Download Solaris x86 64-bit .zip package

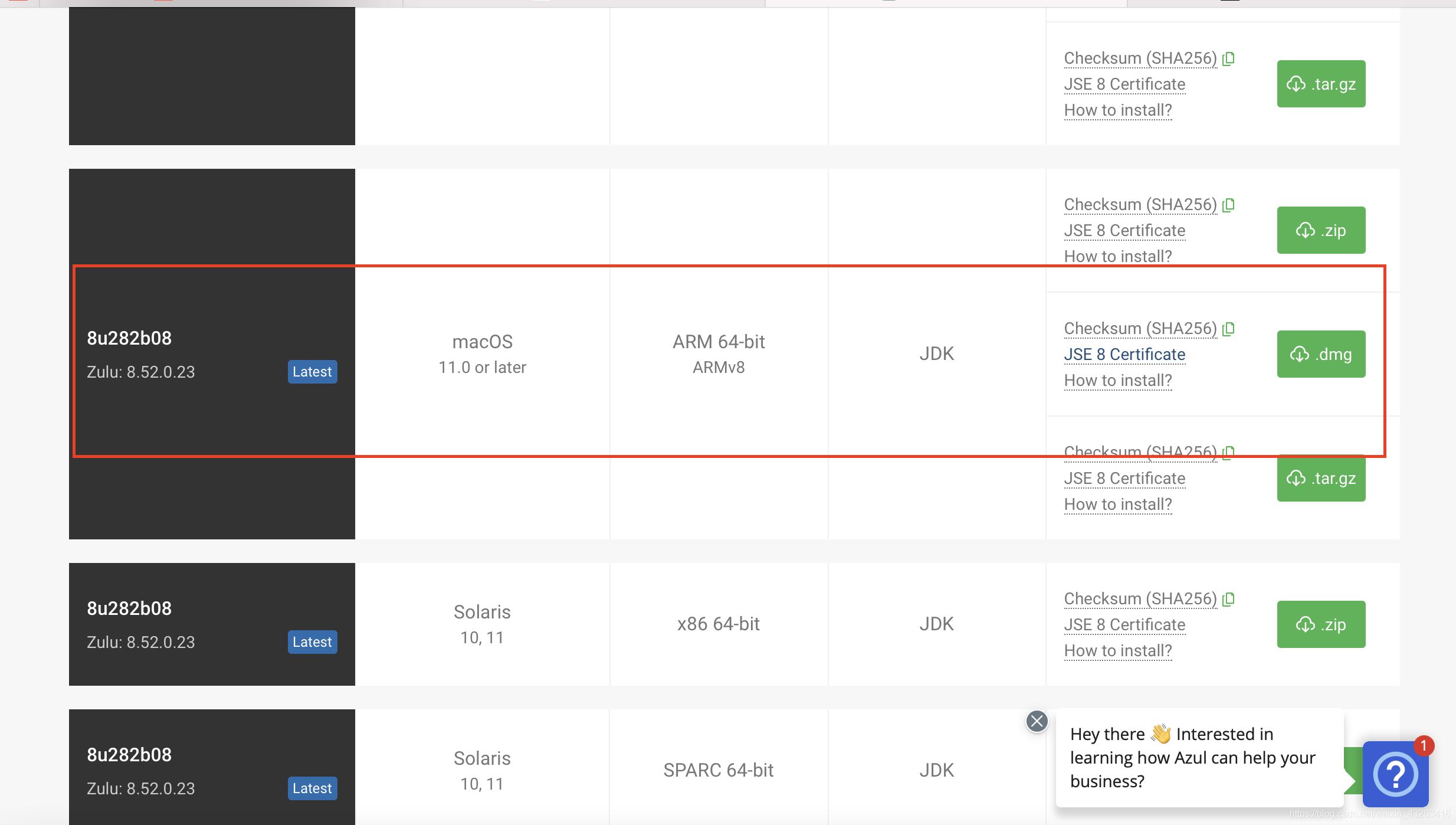[x=1321, y=624]
